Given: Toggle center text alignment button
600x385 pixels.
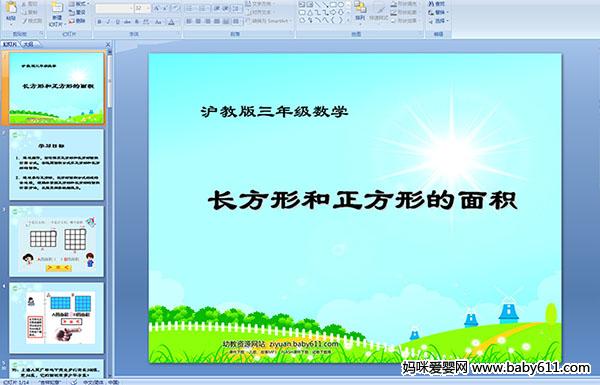Looking at the screenshot, I should coord(198,21).
